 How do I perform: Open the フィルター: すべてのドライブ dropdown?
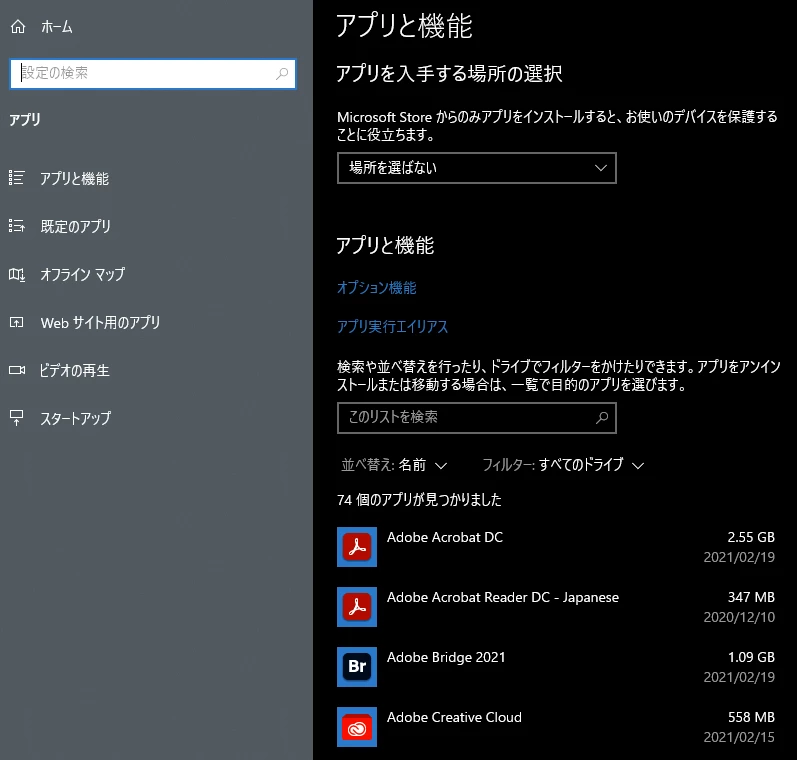(563, 465)
